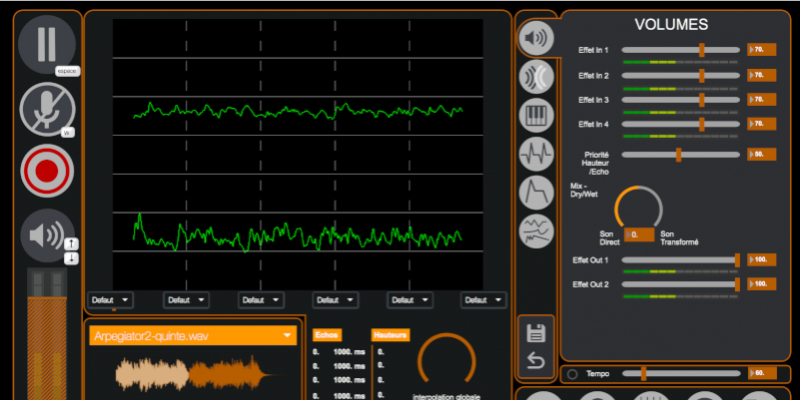
Task: Open the piano keyboard panel
Action: click(537, 115)
